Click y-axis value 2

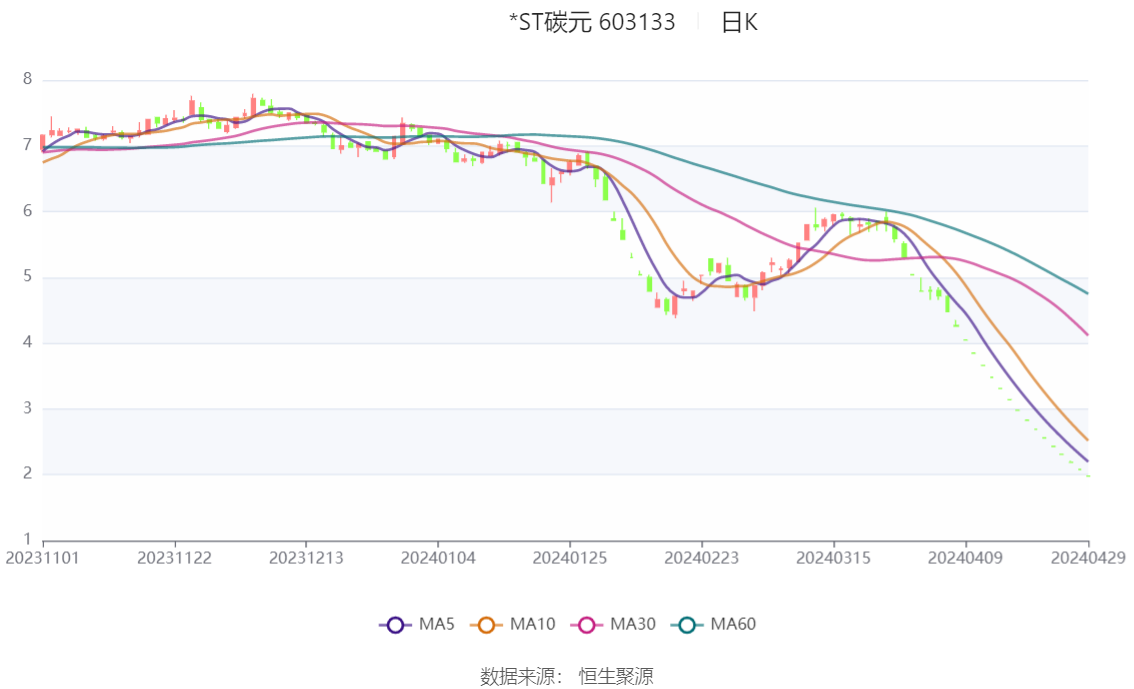point(27,474)
